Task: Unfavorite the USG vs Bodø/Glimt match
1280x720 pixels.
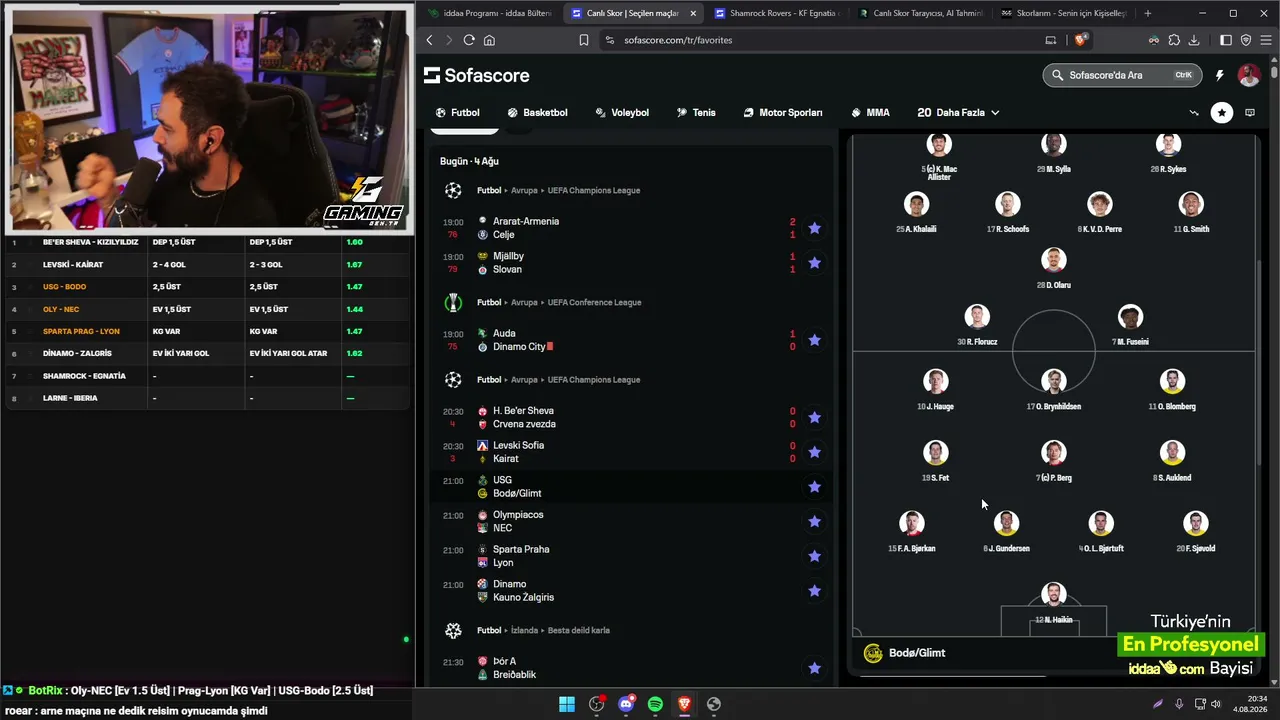Action: click(x=814, y=487)
